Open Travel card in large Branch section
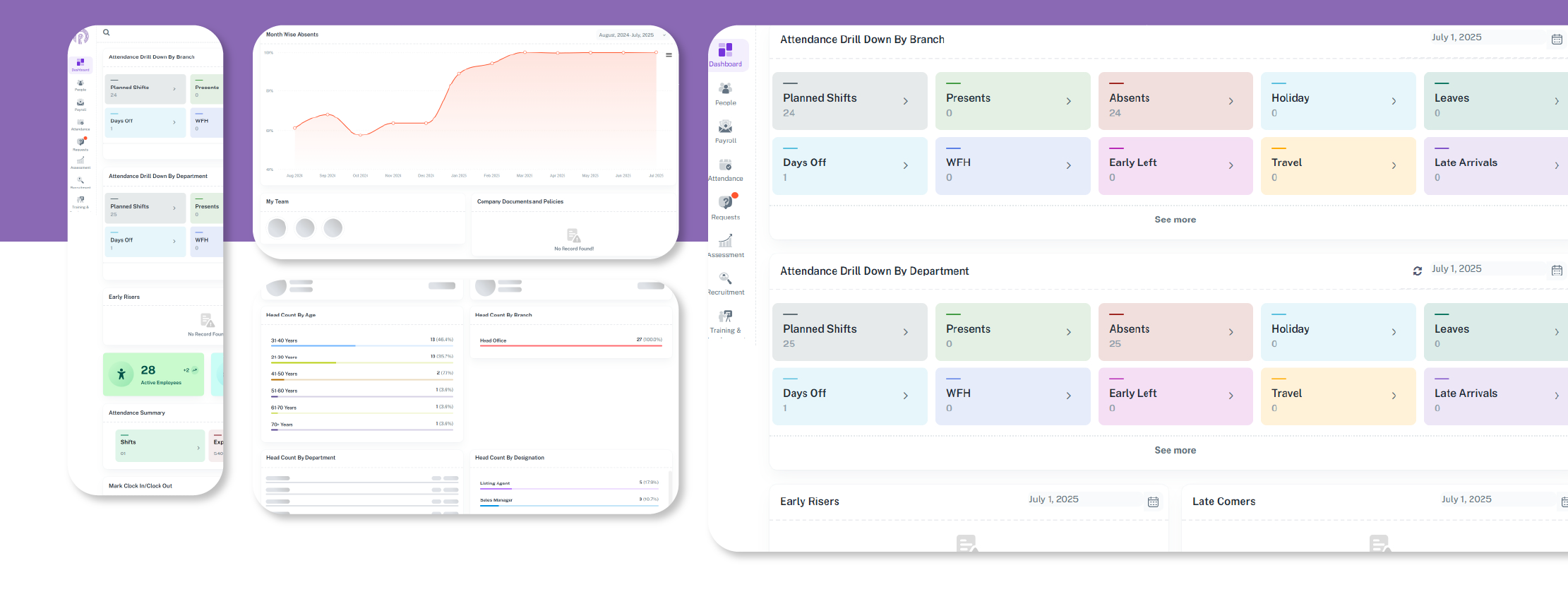The image size is (1568, 604). [x=1339, y=165]
